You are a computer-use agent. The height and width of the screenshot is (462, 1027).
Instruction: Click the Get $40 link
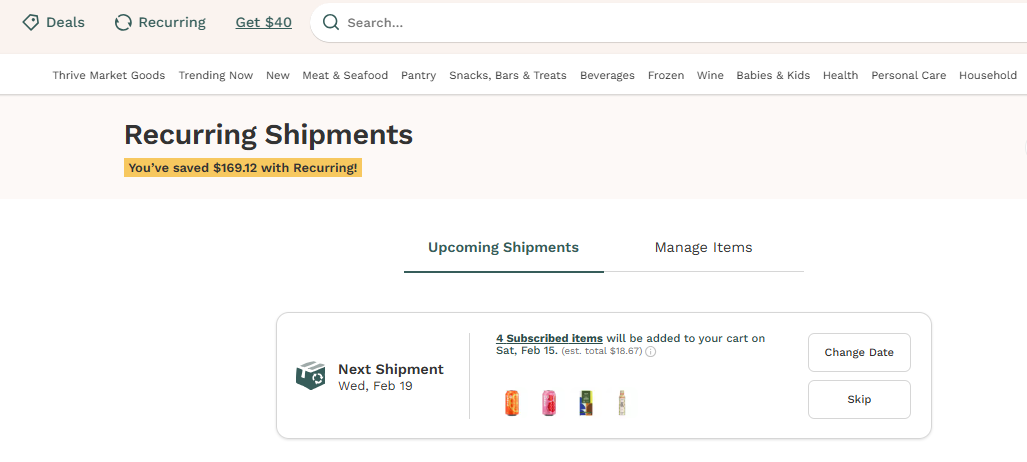264,22
